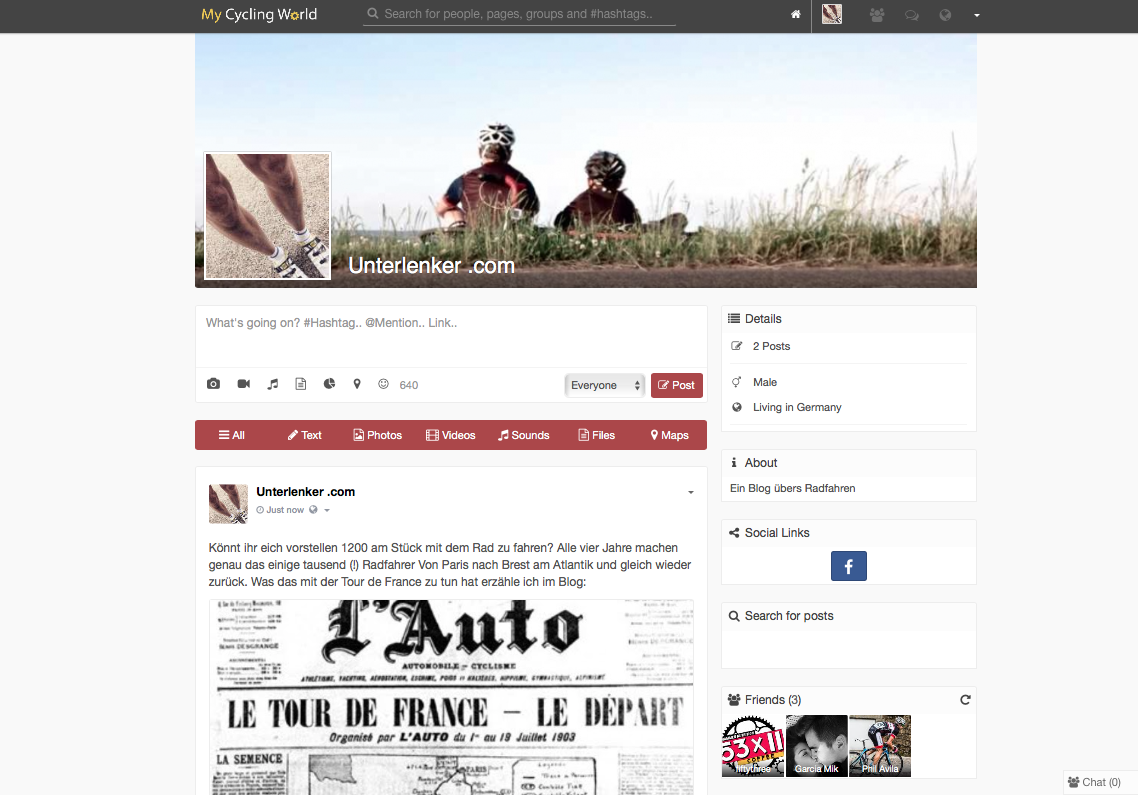Open friend requests icon in top bar
Viewport: 1138px width, 795px height.
(877, 15)
